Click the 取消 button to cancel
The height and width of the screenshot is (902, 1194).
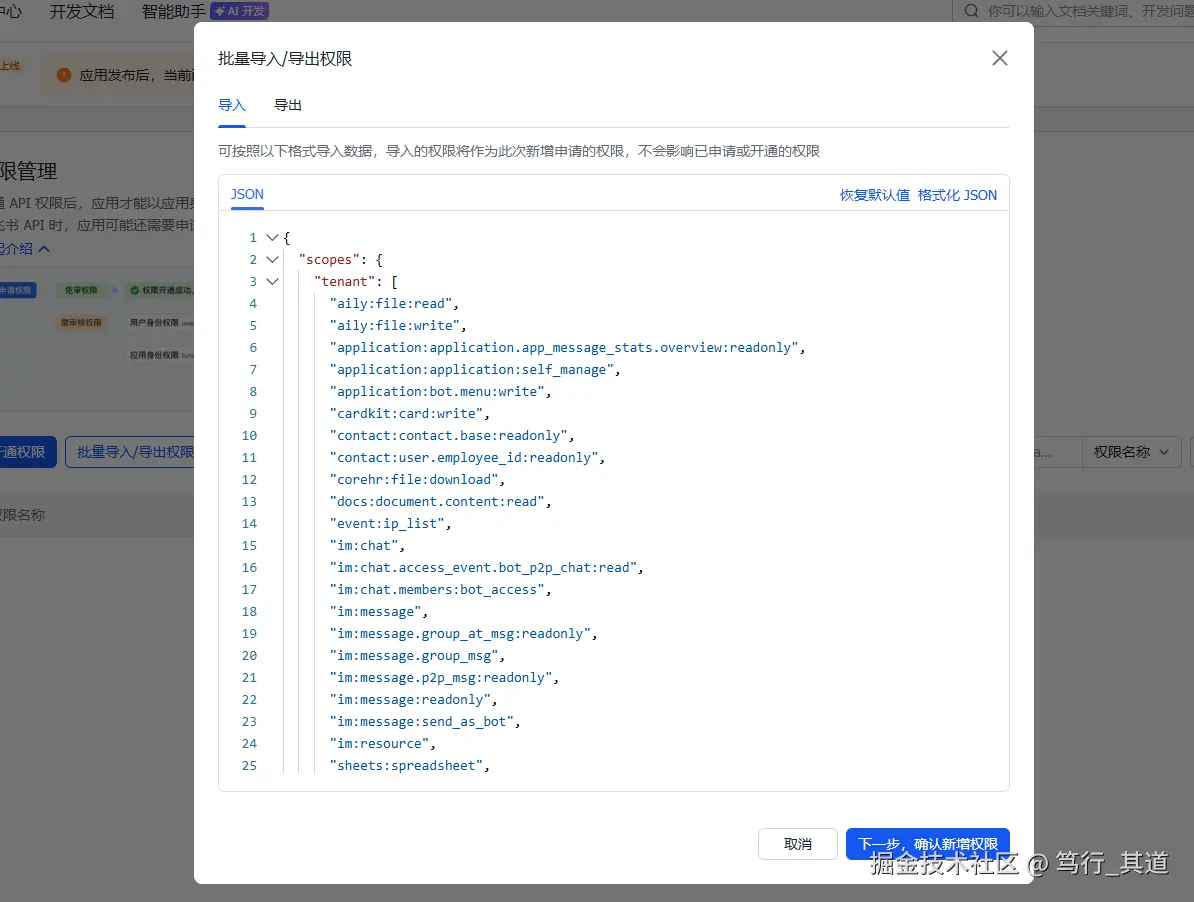(x=797, y=843)
